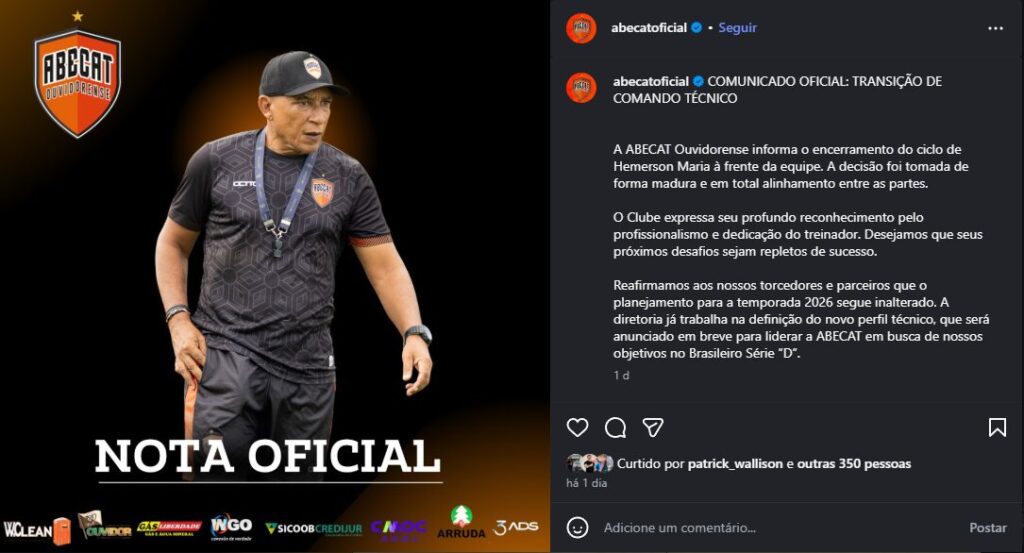Open the three-dot more options menu
This screenshot has width=1024, height=553.
[x=995, y=28]
